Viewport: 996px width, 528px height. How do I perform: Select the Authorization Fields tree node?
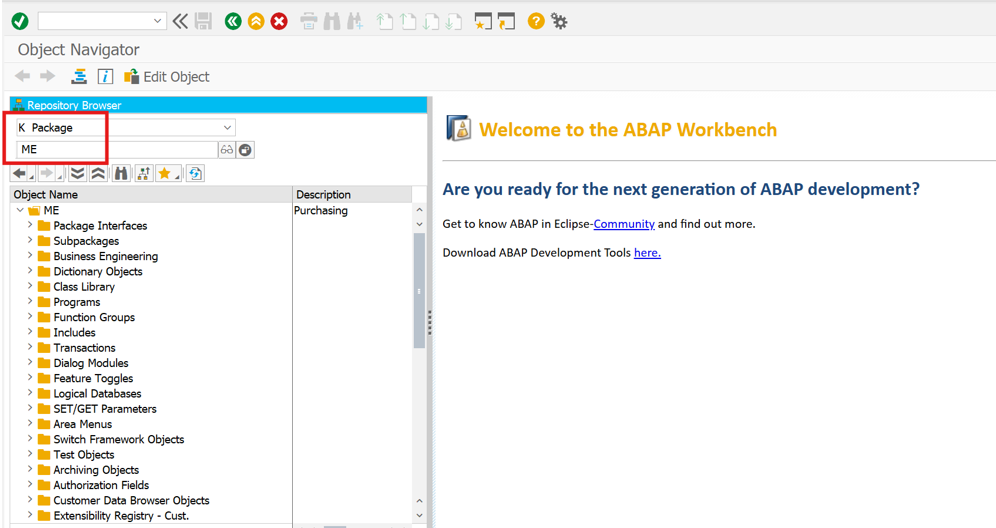(101, 485)
